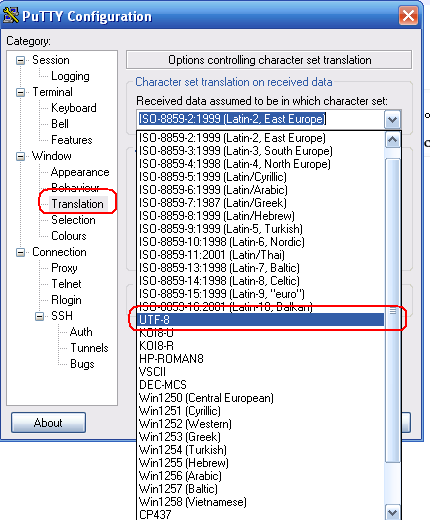Image resolution: width=430 pixels, height=520 pixels.
Task: Select HP-ROMAN8 in the list
Action: (261, 359)
